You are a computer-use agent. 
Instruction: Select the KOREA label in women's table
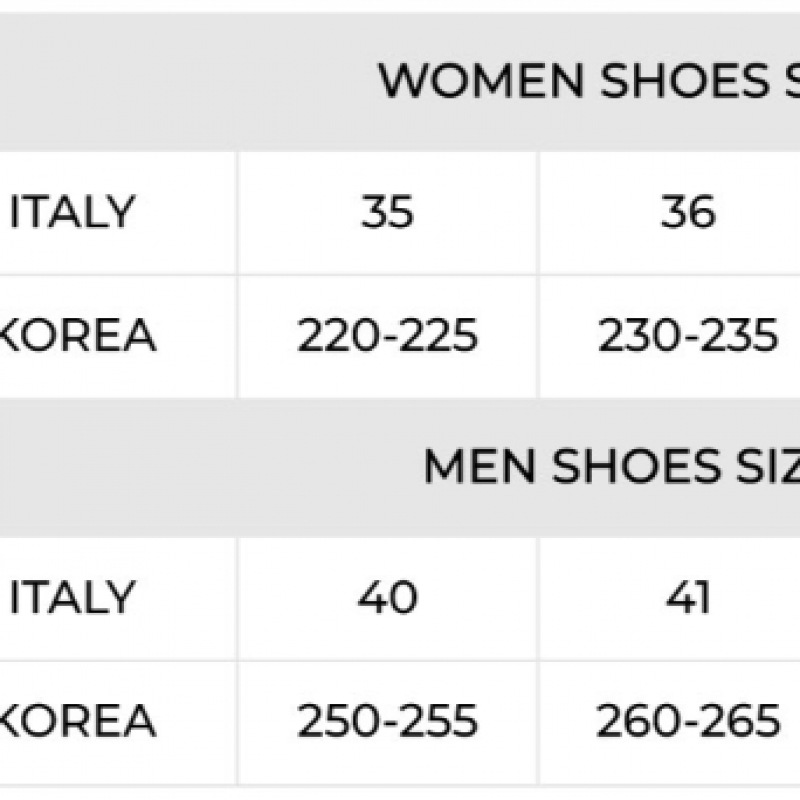click(78, 335)
